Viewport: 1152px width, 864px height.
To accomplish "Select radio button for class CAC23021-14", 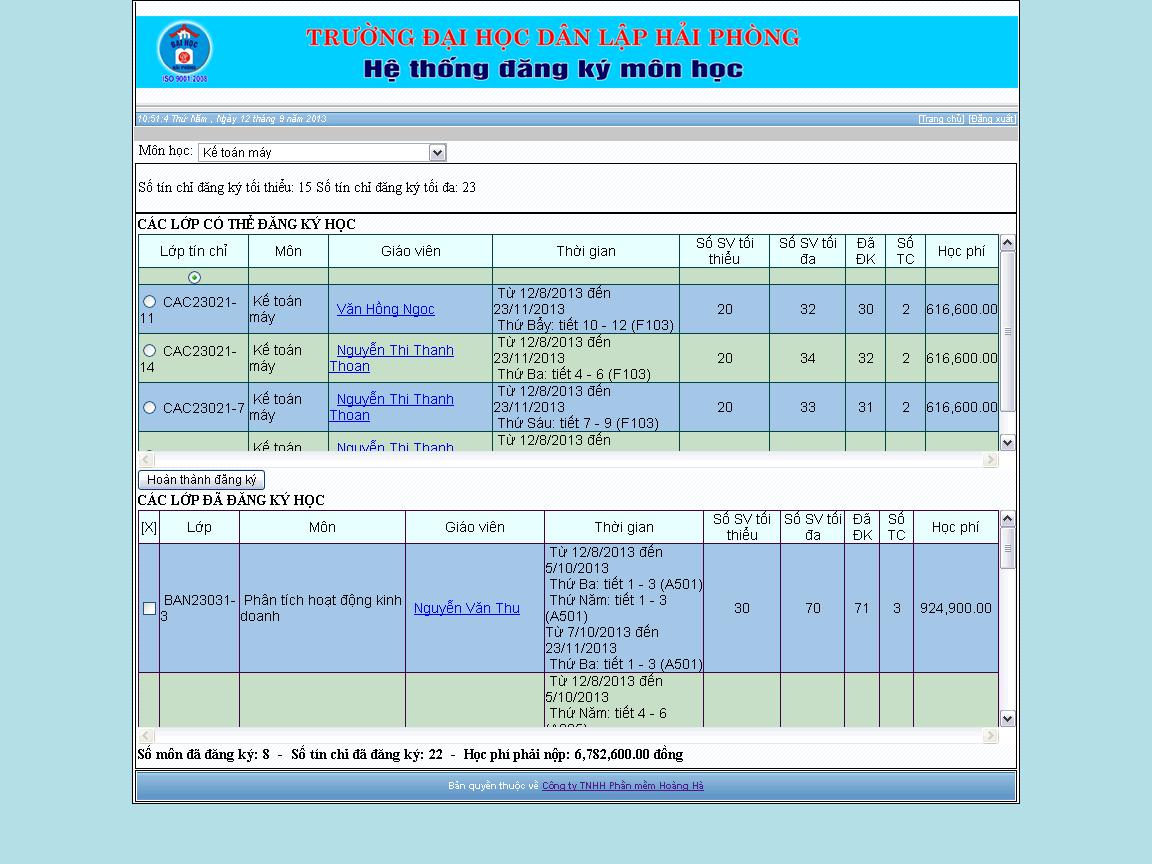I will click(x=150, y=350).
